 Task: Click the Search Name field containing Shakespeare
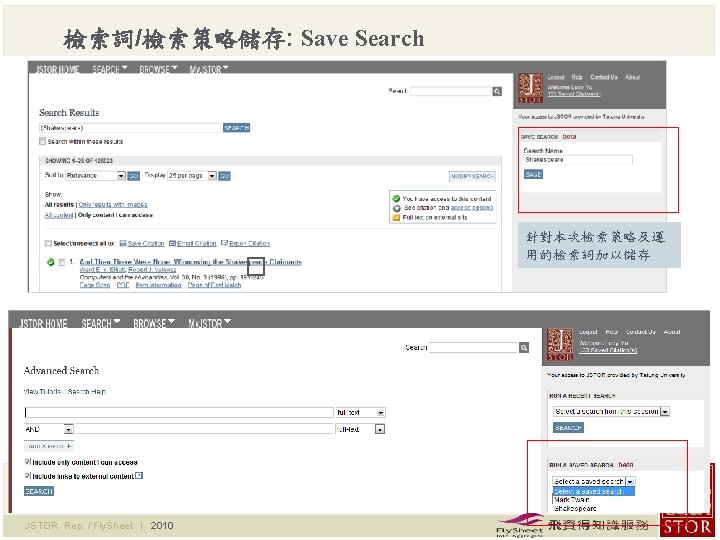point(578,160)
